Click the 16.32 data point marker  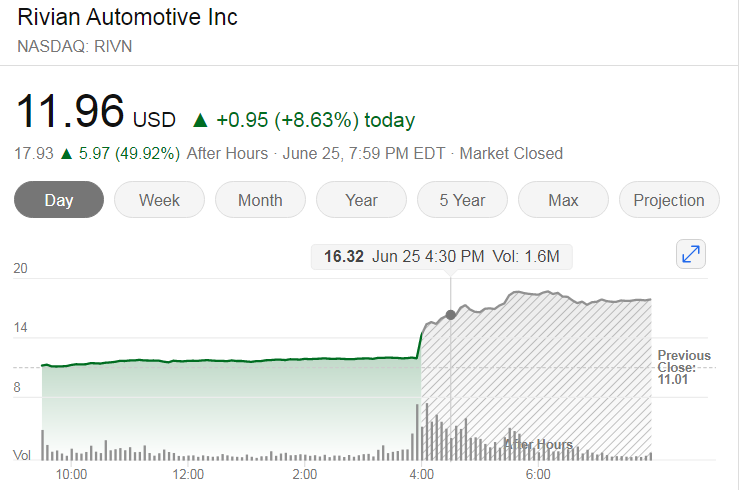tap(451, 315)
